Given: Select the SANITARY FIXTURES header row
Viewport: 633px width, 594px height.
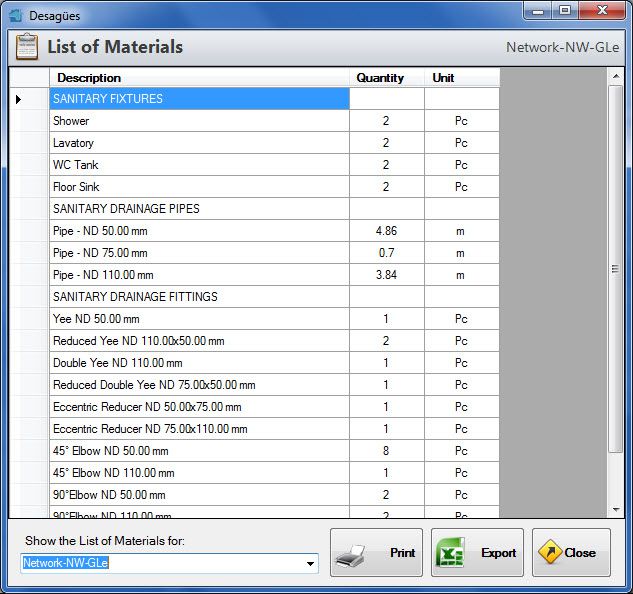Looking at the screenshot, I should click(x=199, y=99).
